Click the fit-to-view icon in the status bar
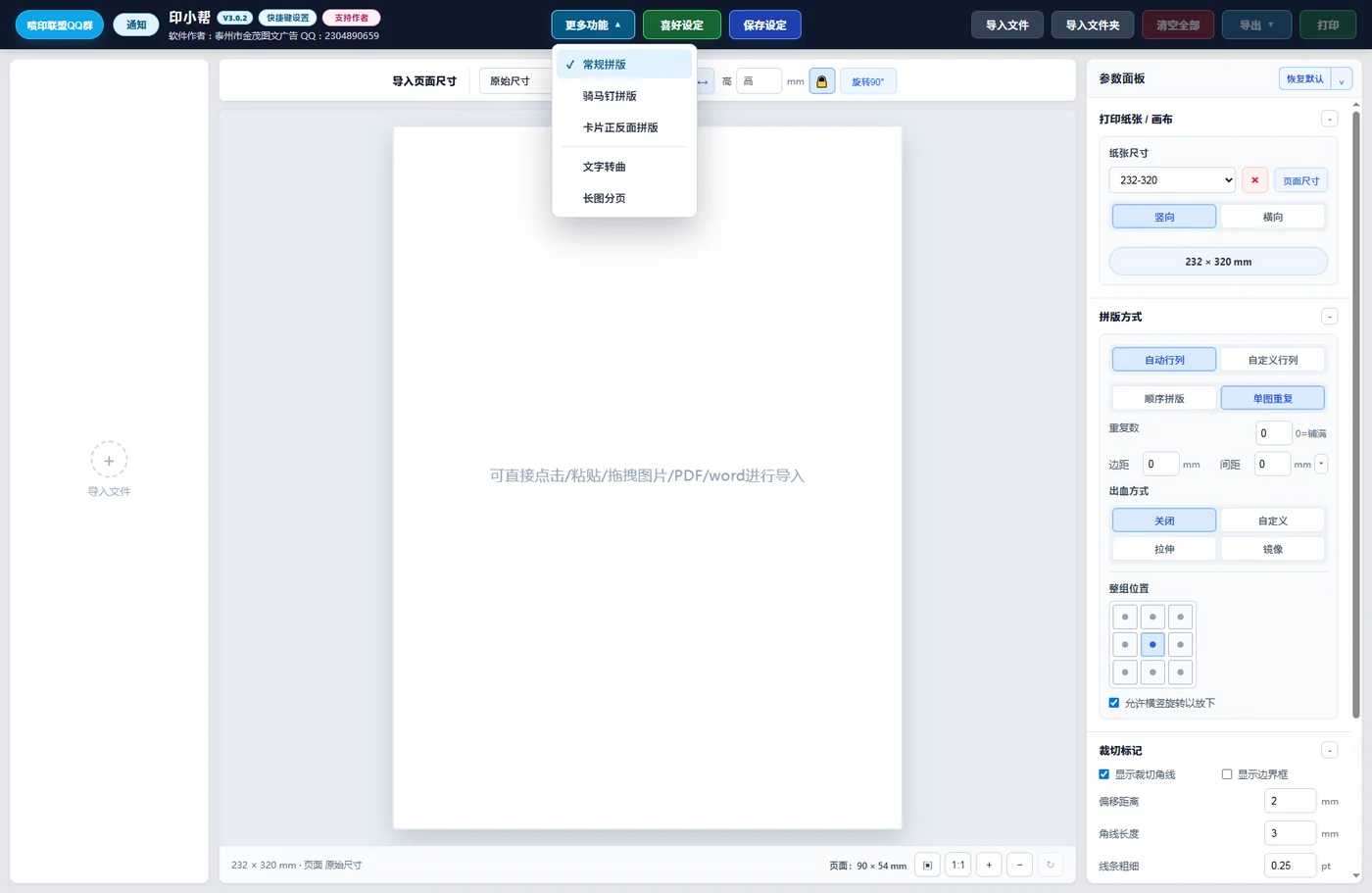Screen dimensions: 1372x893 [x=927, y=865]
